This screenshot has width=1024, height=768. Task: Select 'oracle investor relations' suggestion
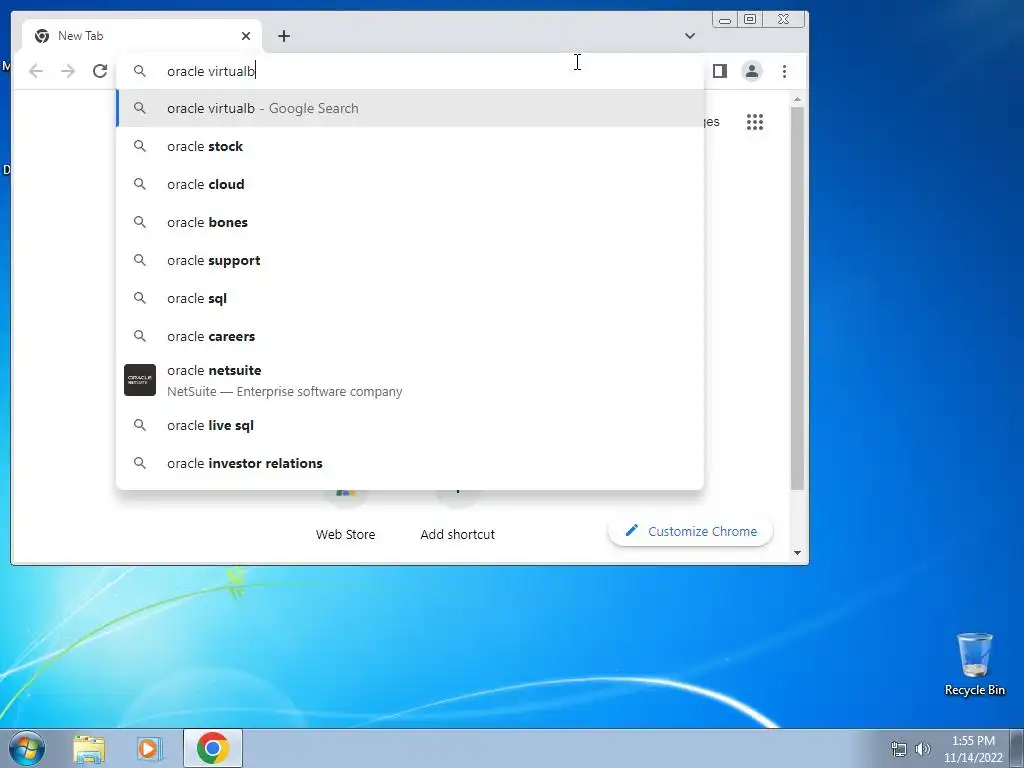410,463
